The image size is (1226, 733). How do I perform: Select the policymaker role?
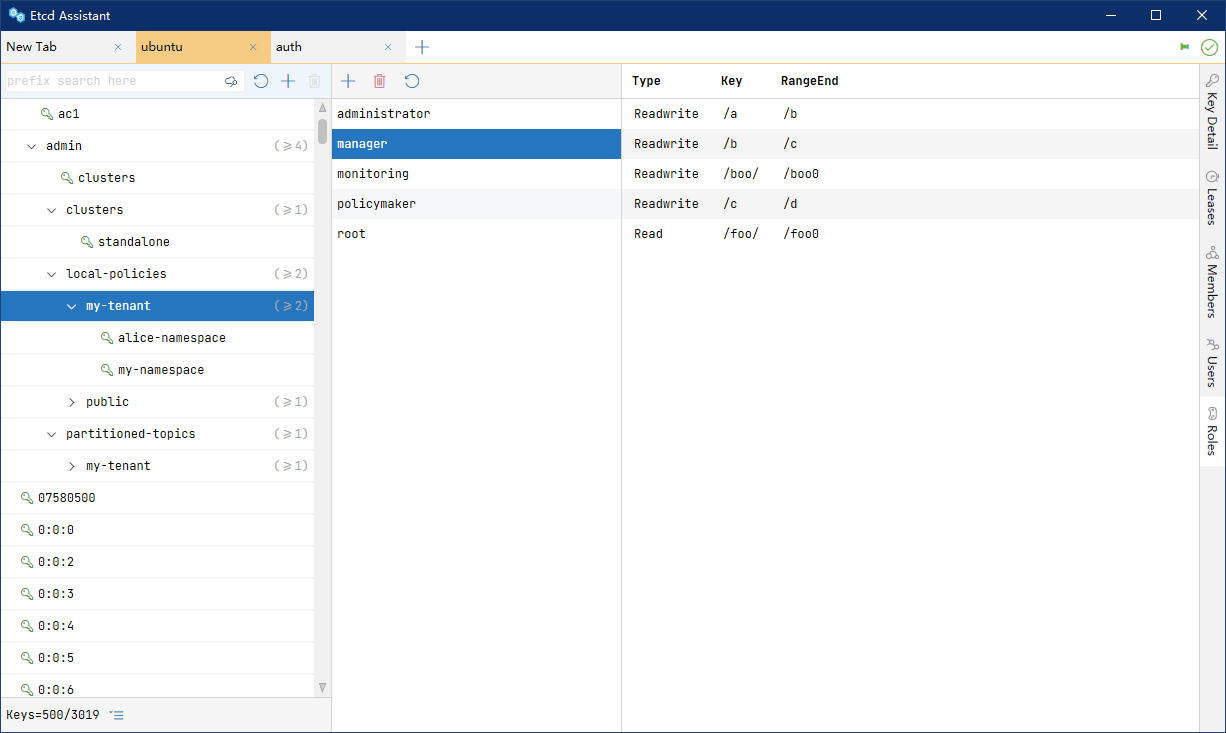click(x=376, y=204)
